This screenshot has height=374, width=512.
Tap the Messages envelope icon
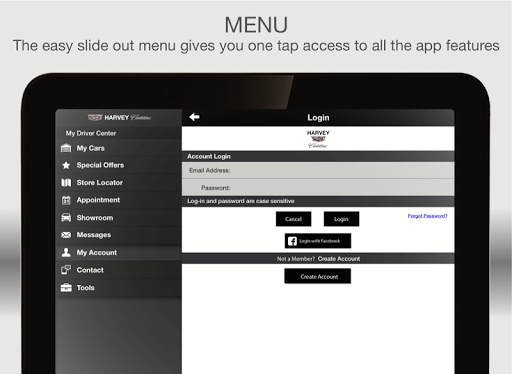pos(66,235)
